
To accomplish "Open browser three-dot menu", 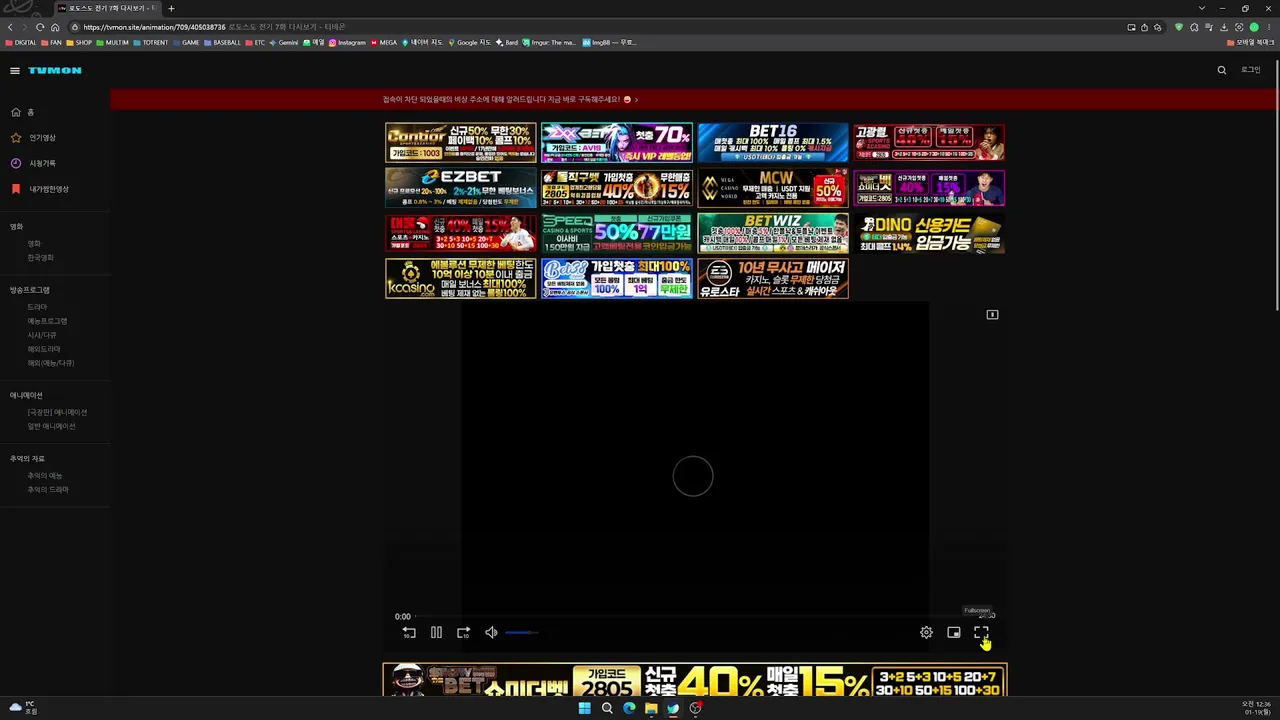I will tap(1269, 27).
